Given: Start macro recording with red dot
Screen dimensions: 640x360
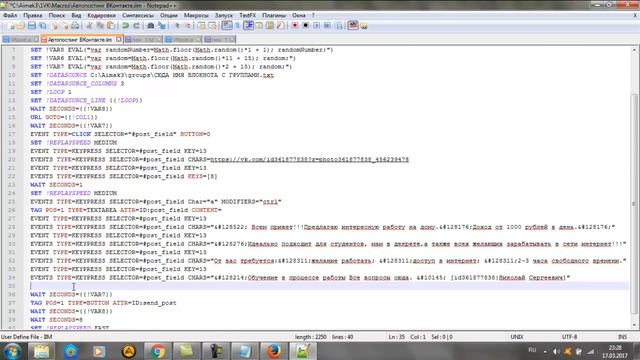Looking at the screenshot, I should (x=295, y=26).
